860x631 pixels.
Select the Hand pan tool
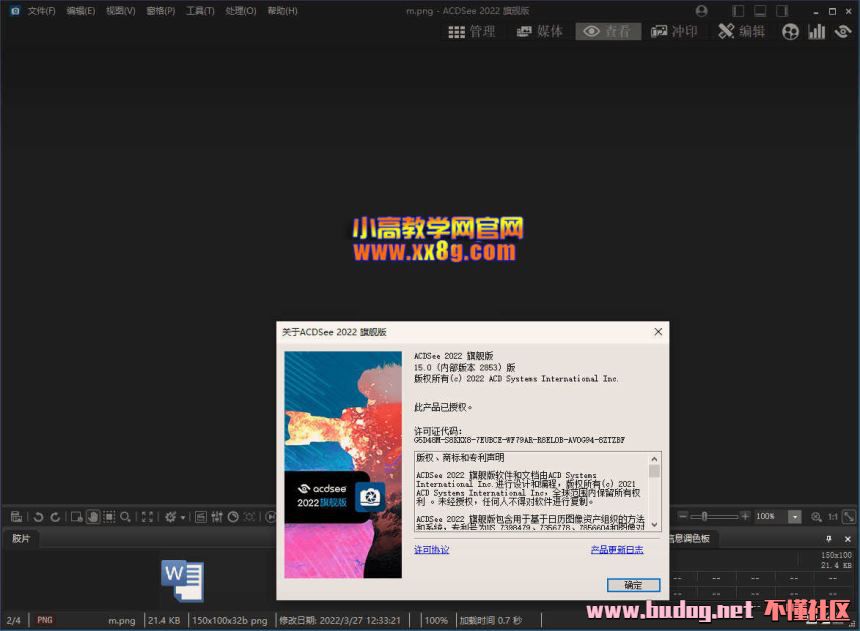point(93,516)
